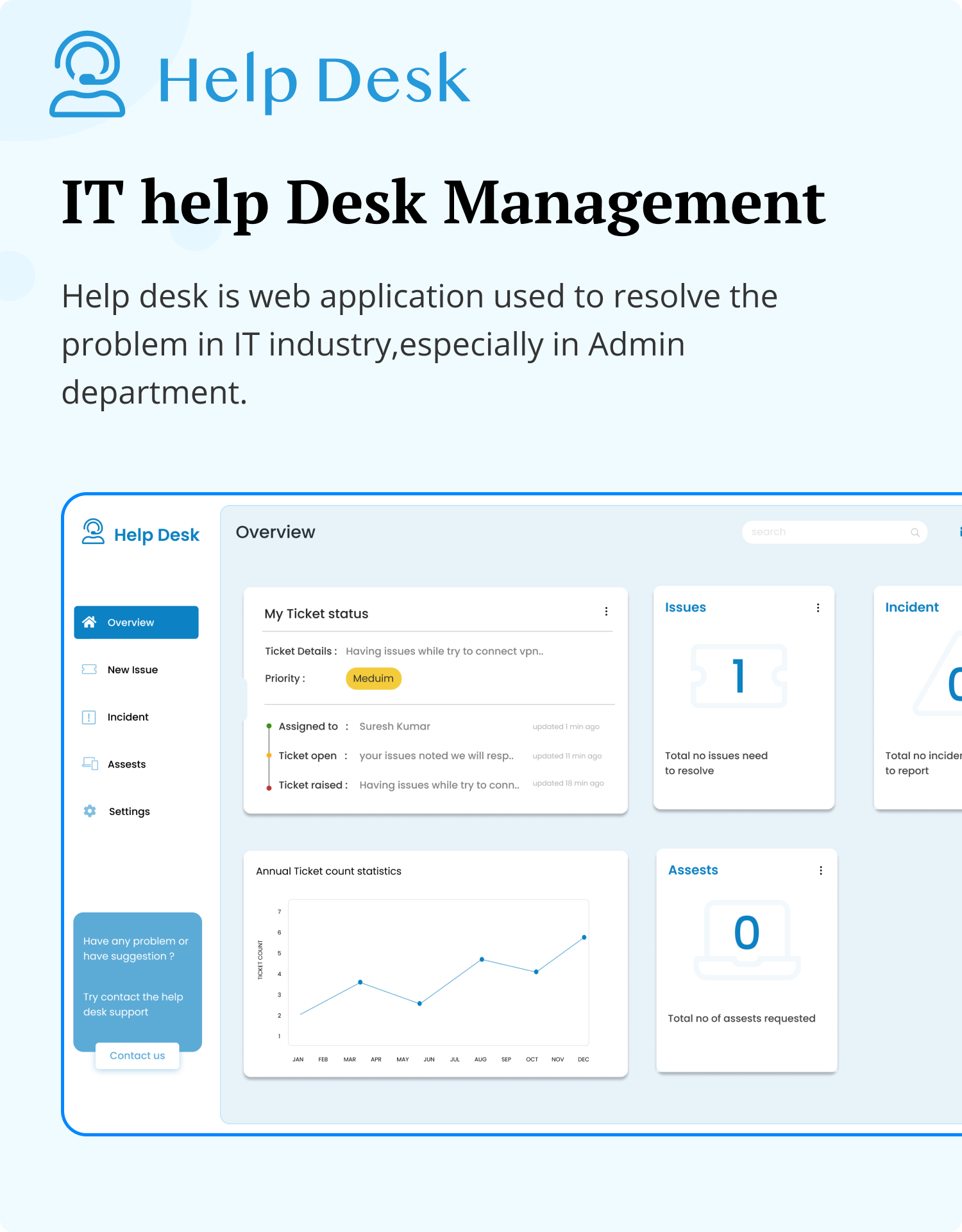
Task: Click 'Having issues while try to conn..' text
Action: click(x=439, y=785)
